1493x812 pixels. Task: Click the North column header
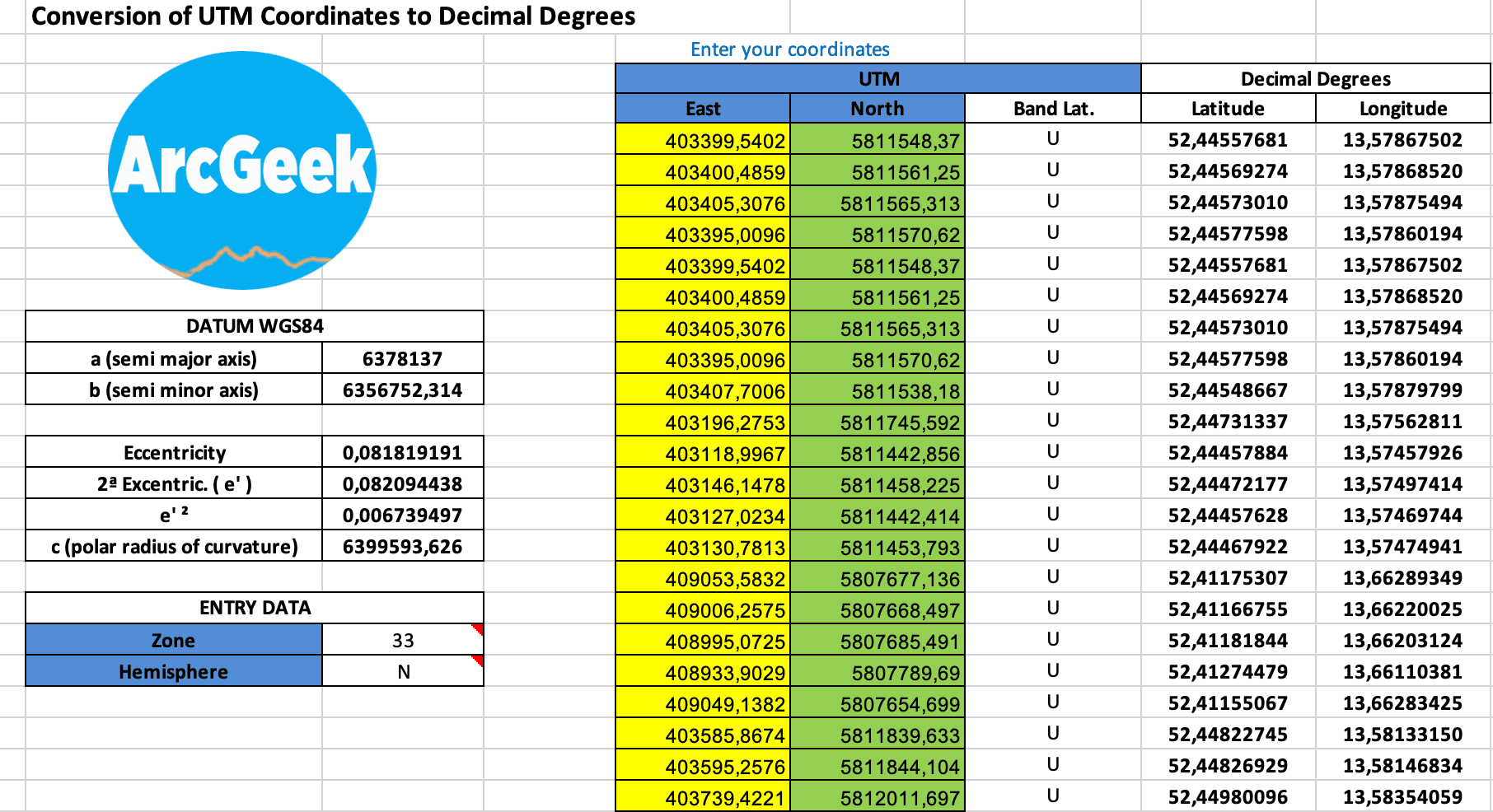point(876,108)
